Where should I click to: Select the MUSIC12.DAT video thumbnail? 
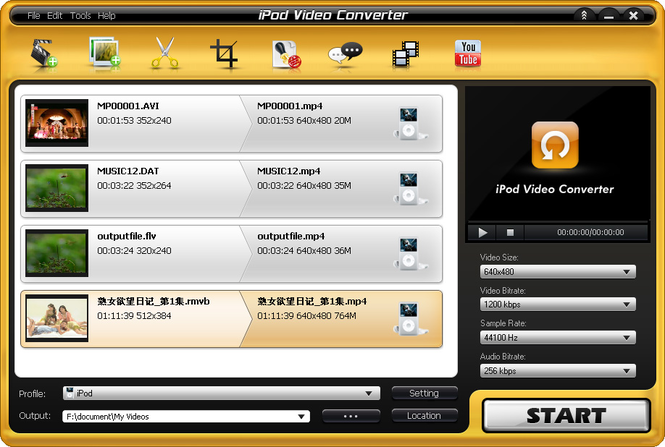[x=57, y=188]
